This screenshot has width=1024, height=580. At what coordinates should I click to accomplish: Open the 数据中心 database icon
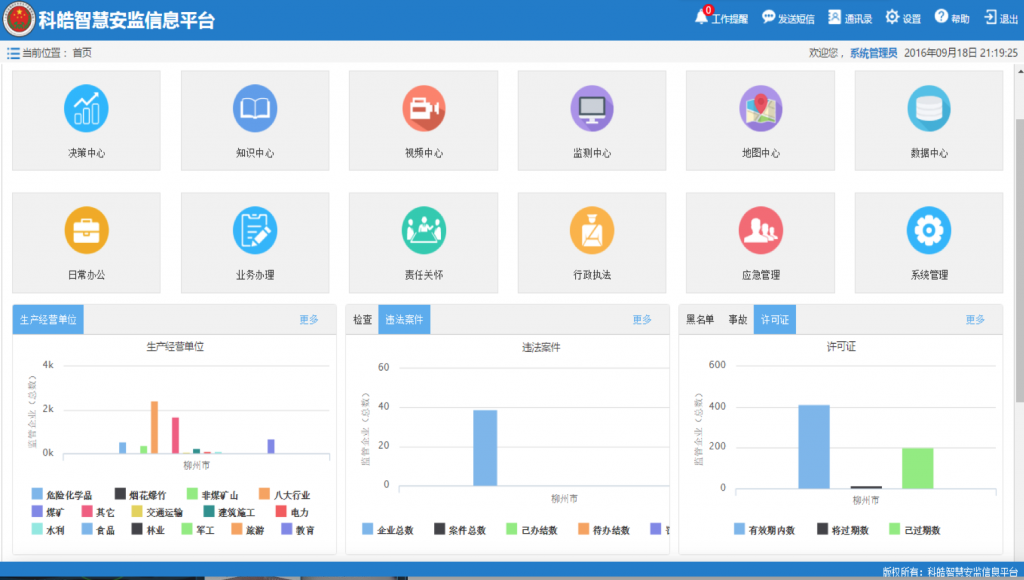coord(928,108)
